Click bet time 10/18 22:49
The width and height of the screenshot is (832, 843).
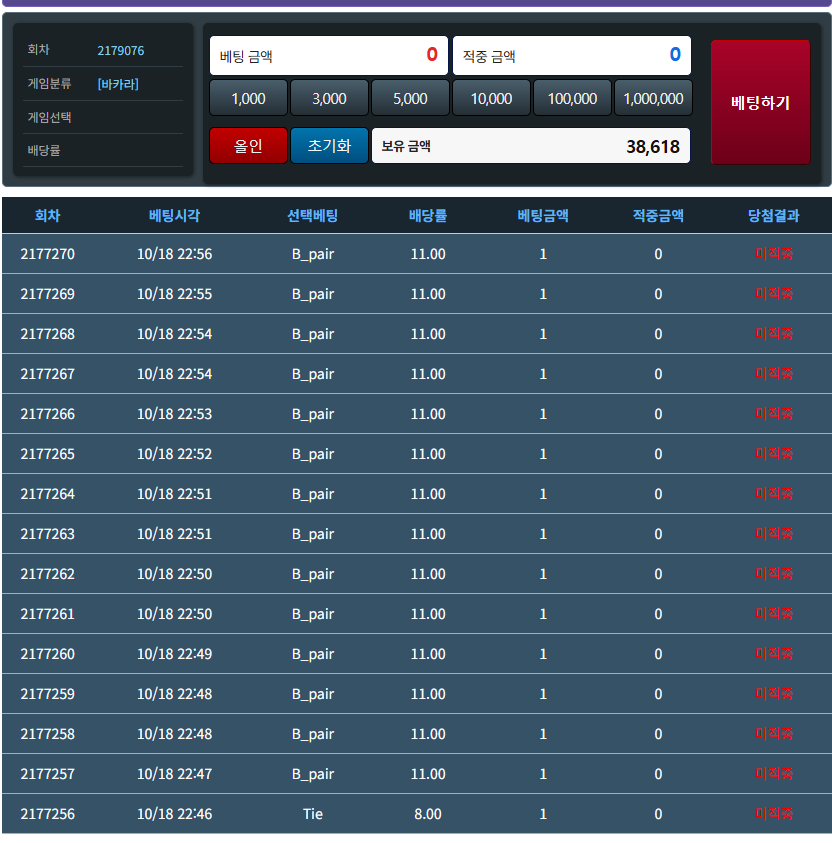tap(174, 654)
